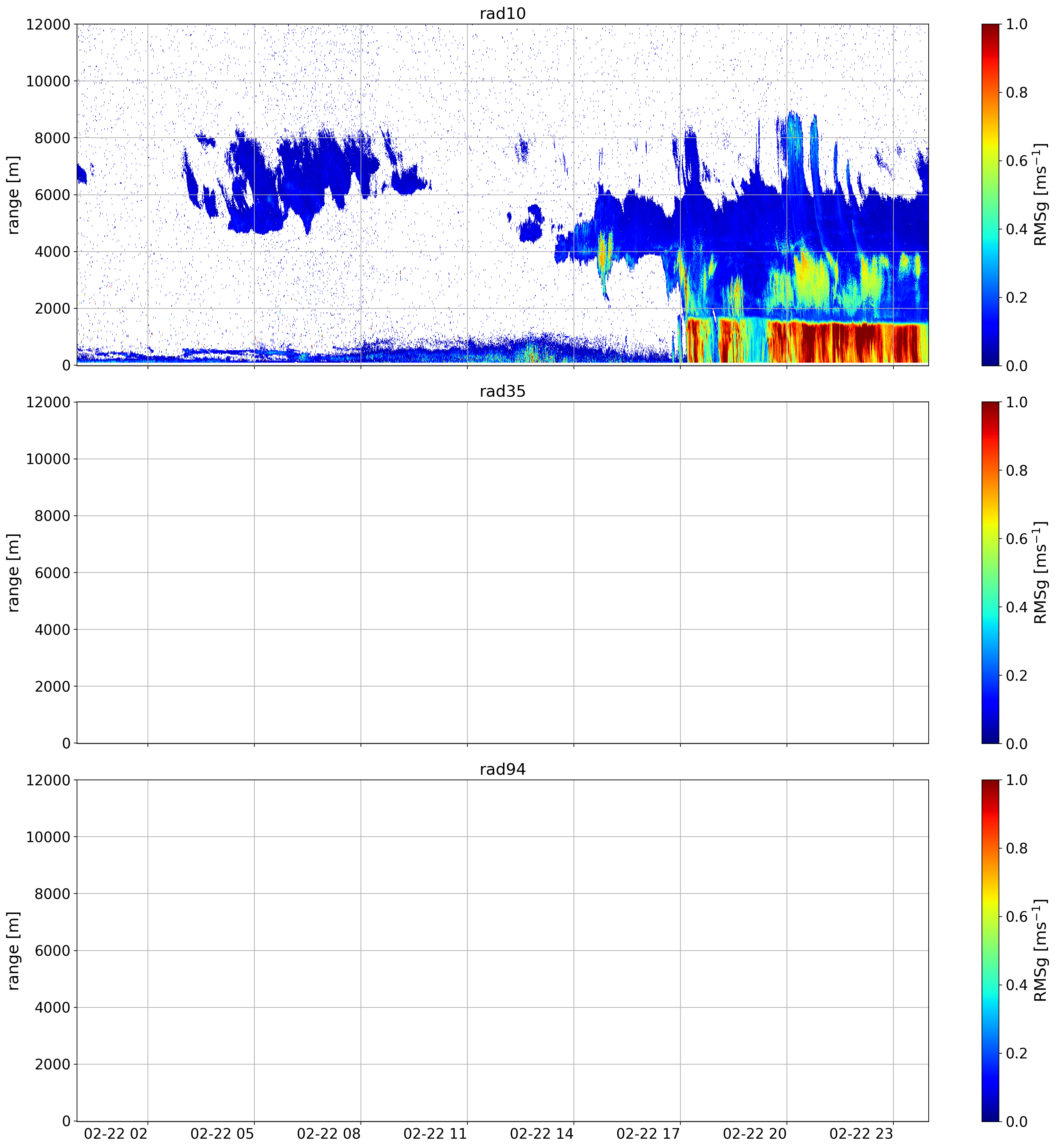Click the x-axis label 02-22 08
Viewport: 1057px width, 1148px height.
[x=328, y=1134]
